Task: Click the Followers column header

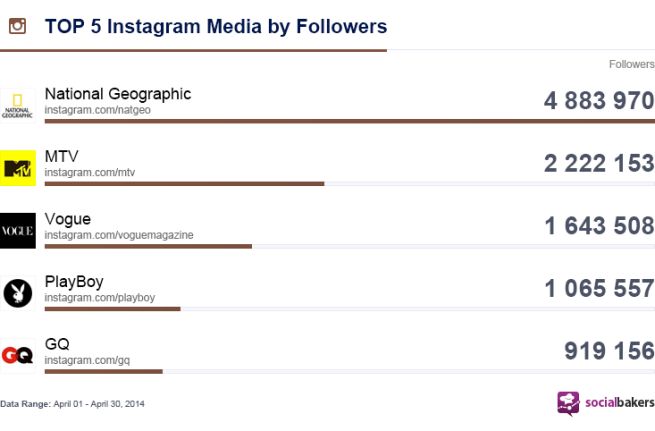Action: (x=631, y=65)
